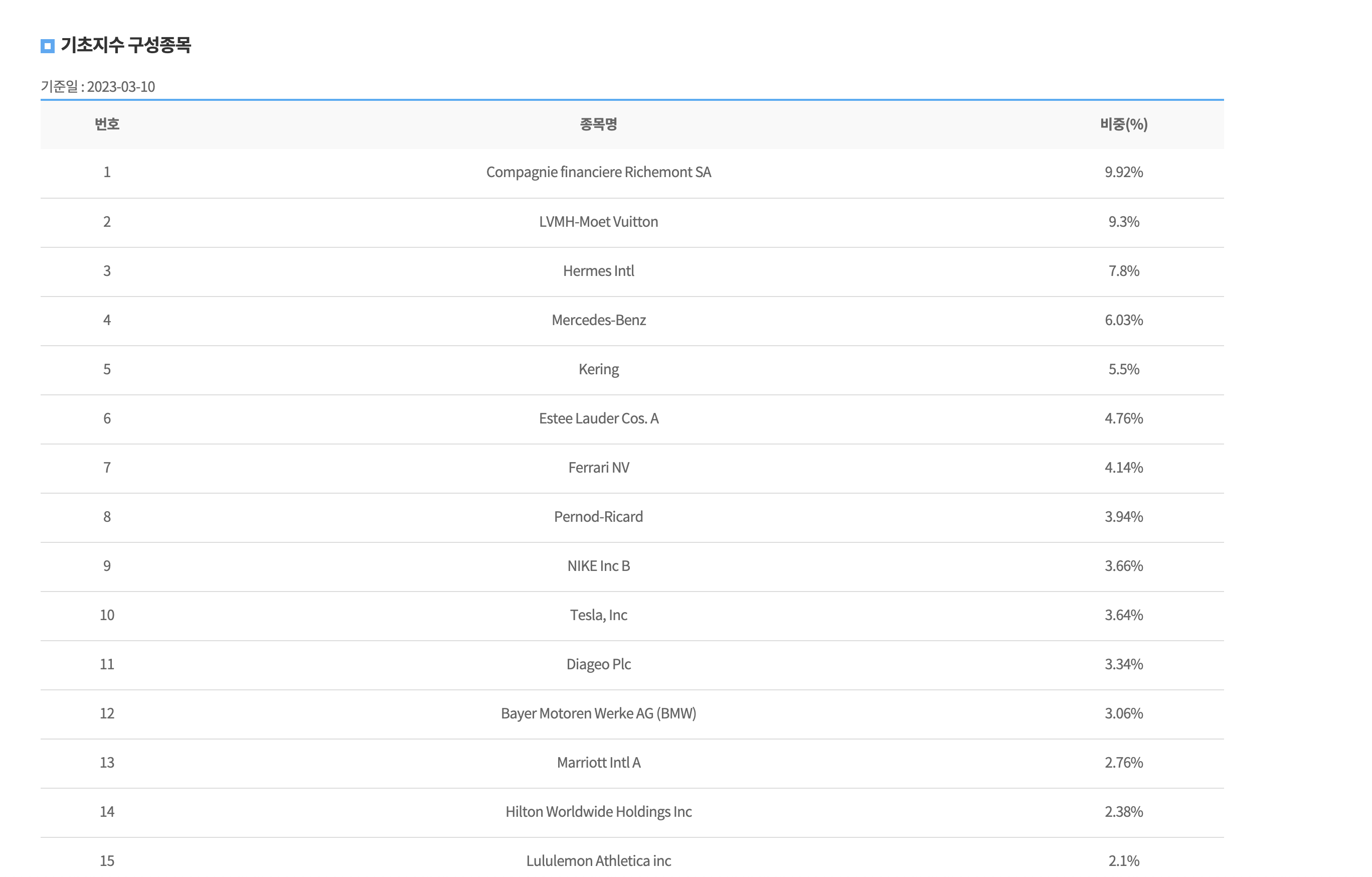Click the '번호' column header

[x=107, y=124]
